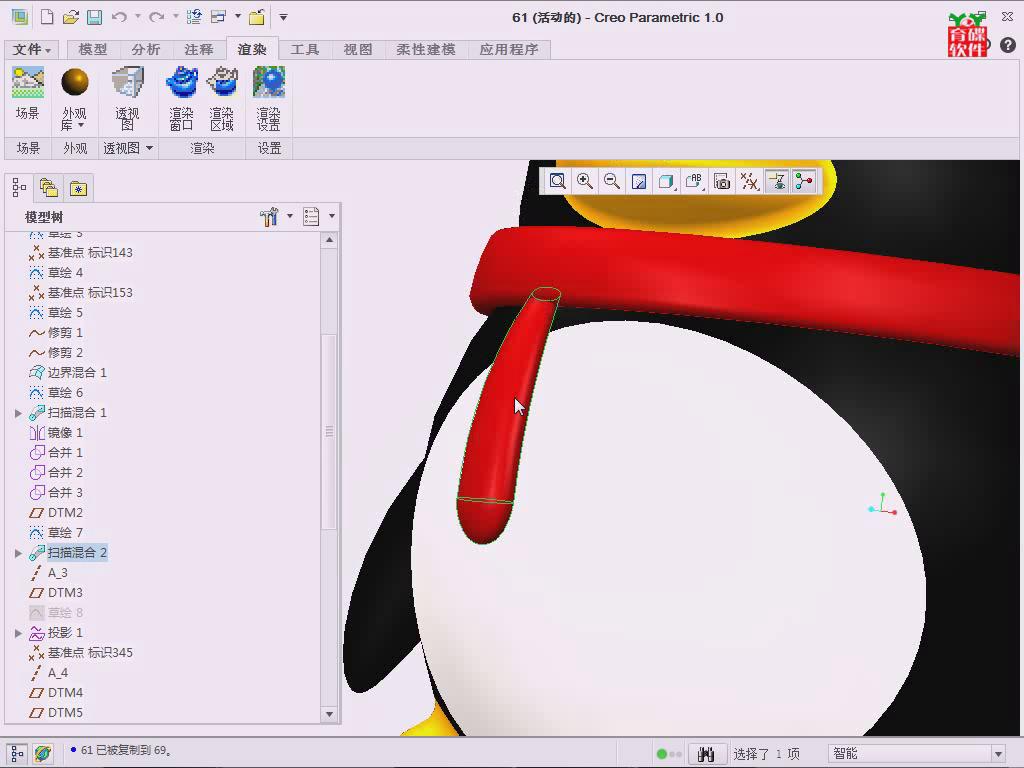
Task: Expand the 扫描混合 1 tree node
Action: (x=18, y=413)
